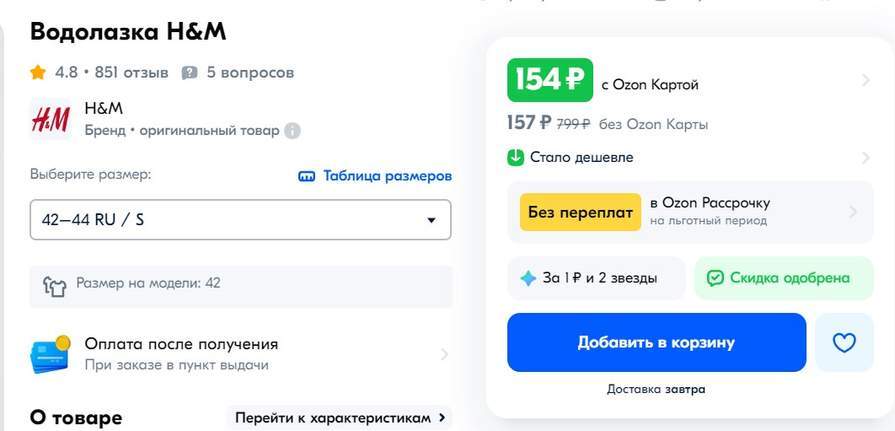Image resolution: width=895 pixels, height=431 pixels.
Task: Click the questions speech bubble icon
Action: click(x=190, y=73)
